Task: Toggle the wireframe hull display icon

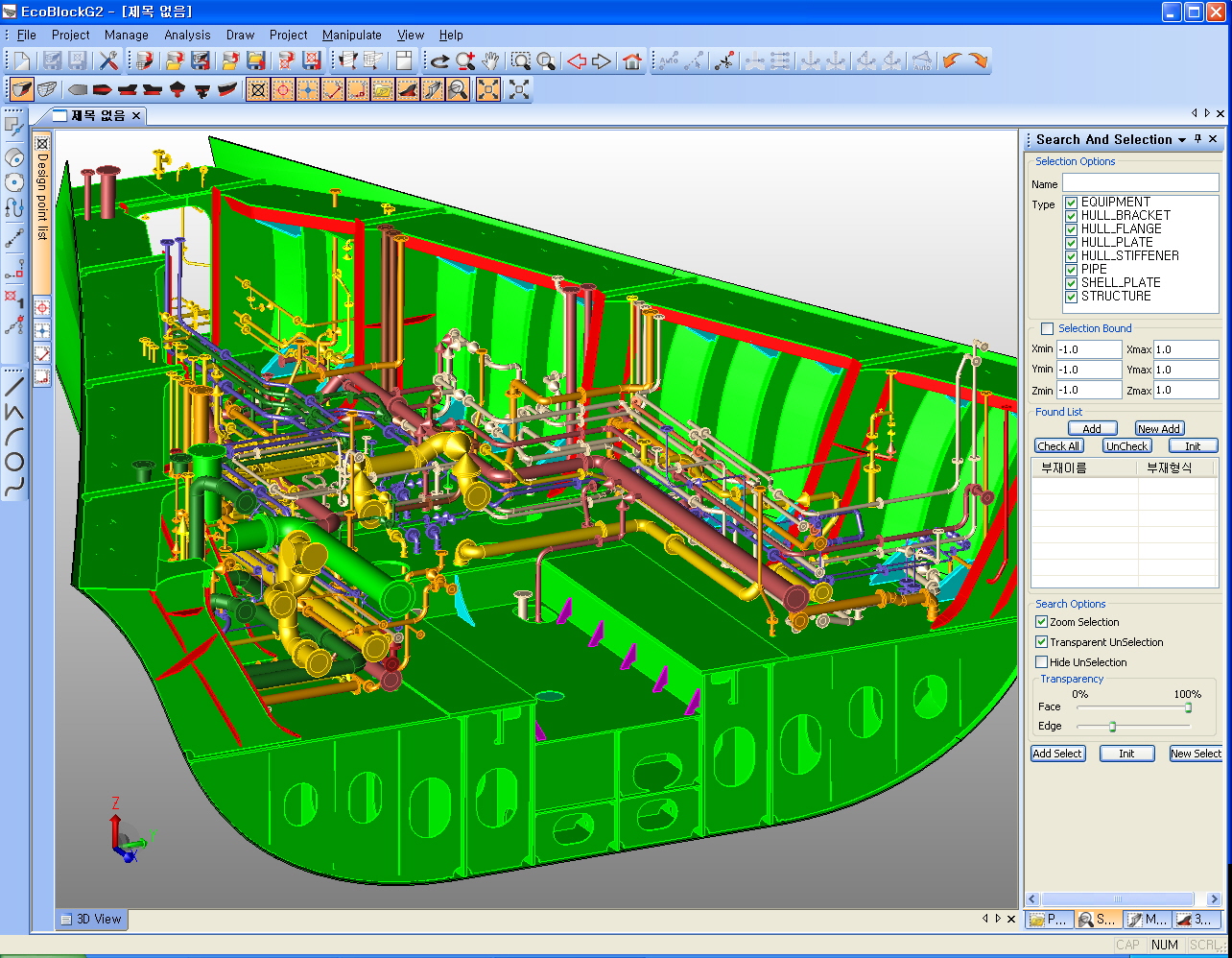Action: (47, 89)
